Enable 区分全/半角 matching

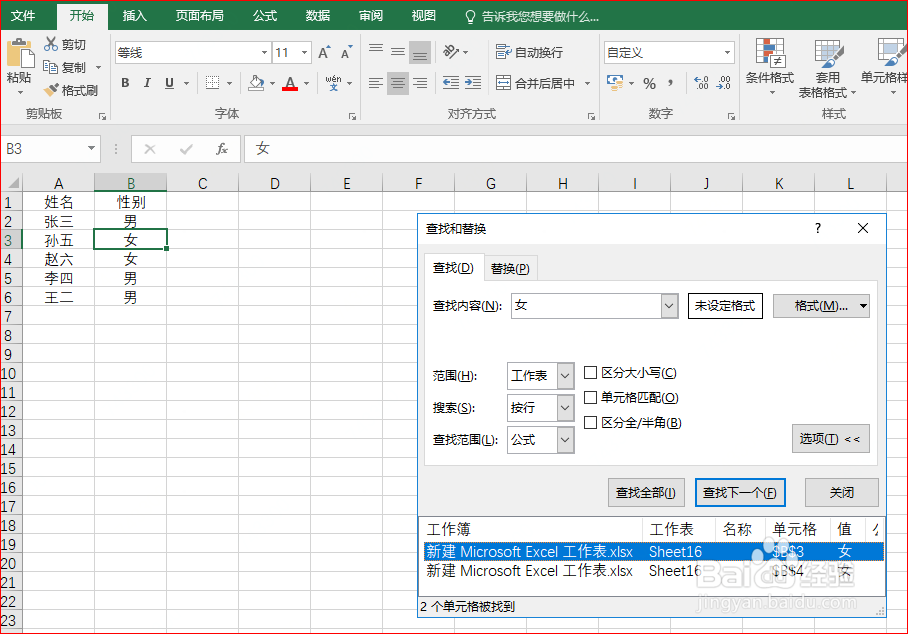click(592, 423)
